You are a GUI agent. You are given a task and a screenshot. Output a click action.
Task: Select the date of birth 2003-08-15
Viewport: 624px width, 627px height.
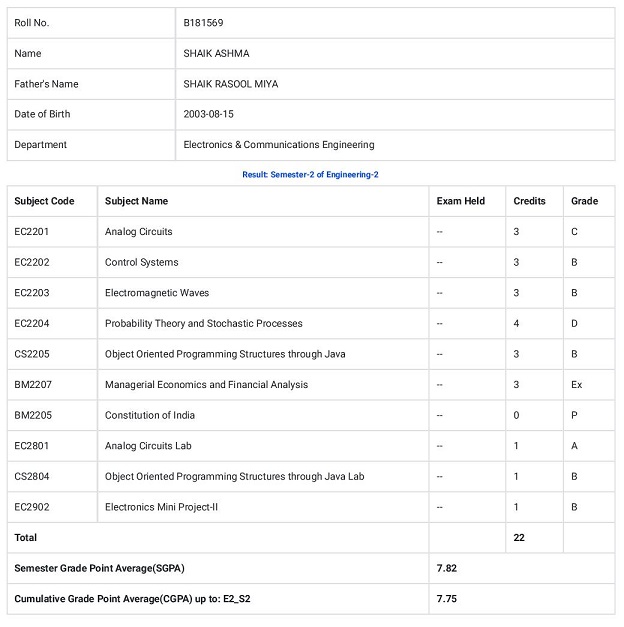[208, 114]
